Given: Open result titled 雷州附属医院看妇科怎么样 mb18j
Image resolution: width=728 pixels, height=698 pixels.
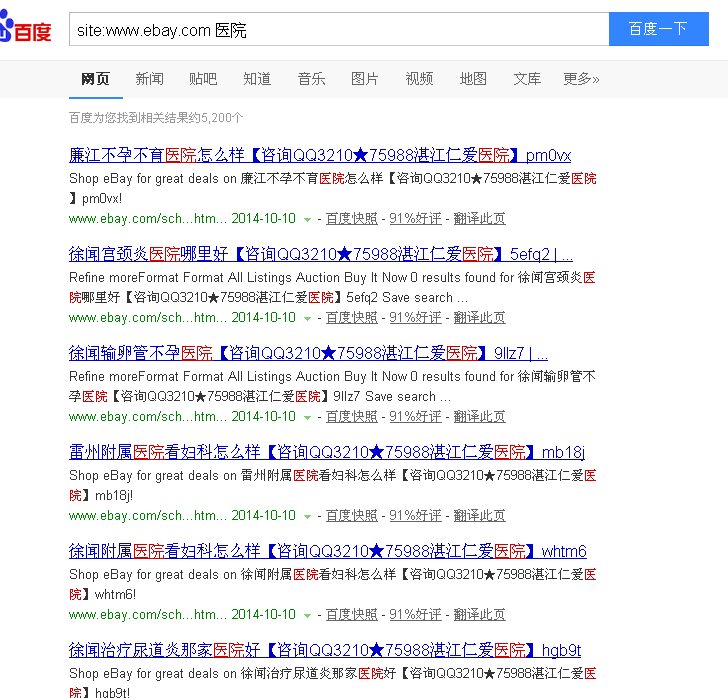Looking at the screenshot, I should pyautogui.click(x=327, y=452).
